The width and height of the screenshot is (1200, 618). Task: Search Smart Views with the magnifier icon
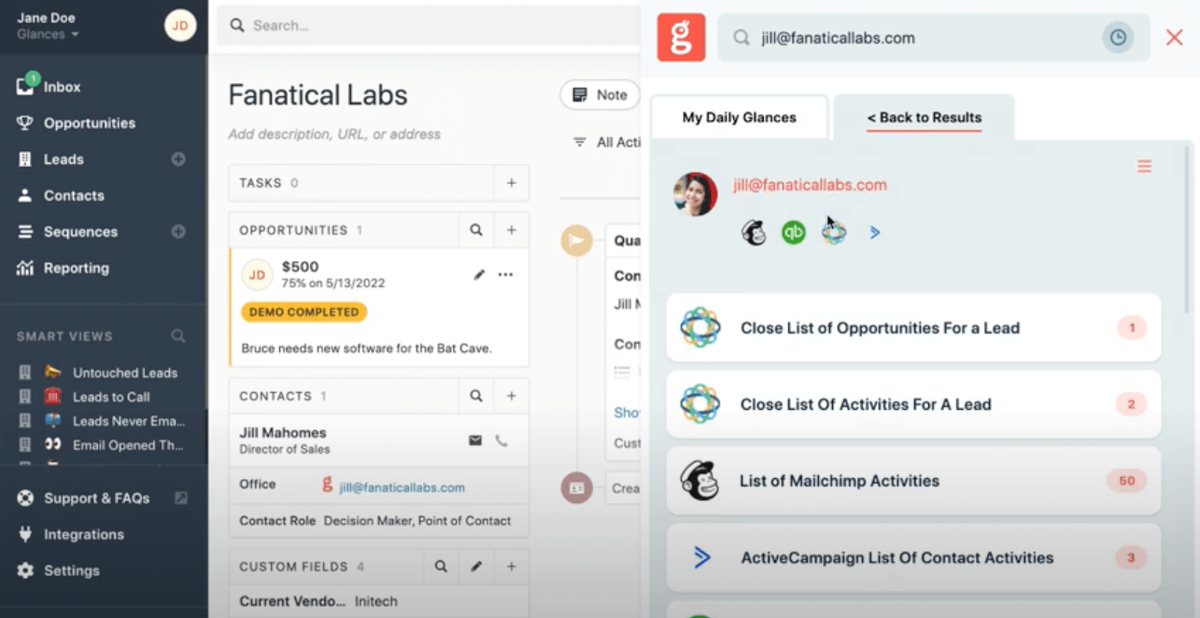178,336
